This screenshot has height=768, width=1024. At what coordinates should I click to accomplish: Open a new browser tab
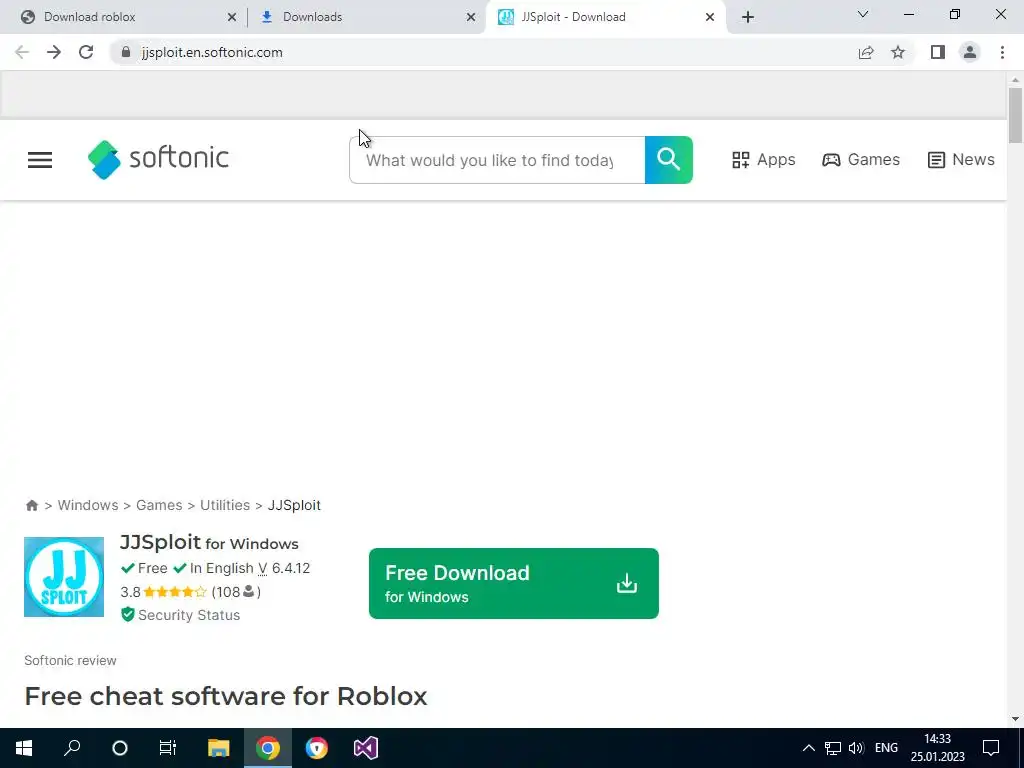pos(748,18)
